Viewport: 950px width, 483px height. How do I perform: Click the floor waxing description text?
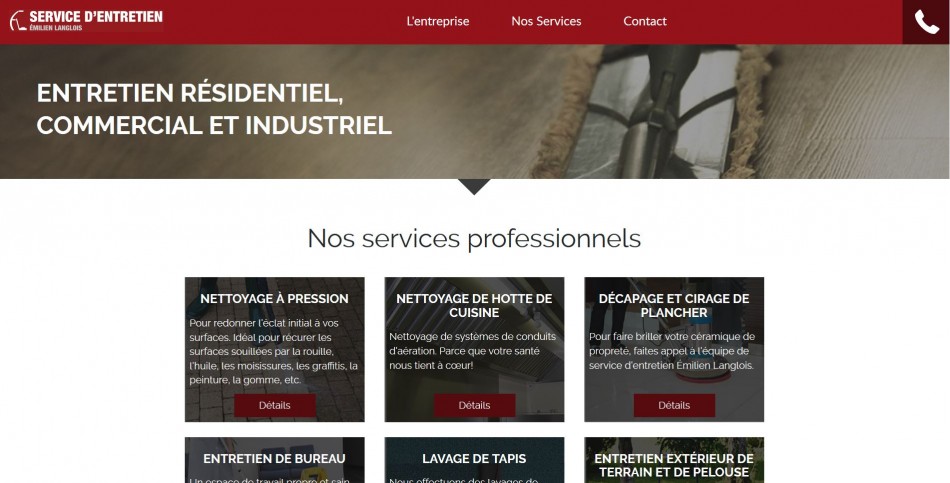pyautogui.click(x=672, y=351)
